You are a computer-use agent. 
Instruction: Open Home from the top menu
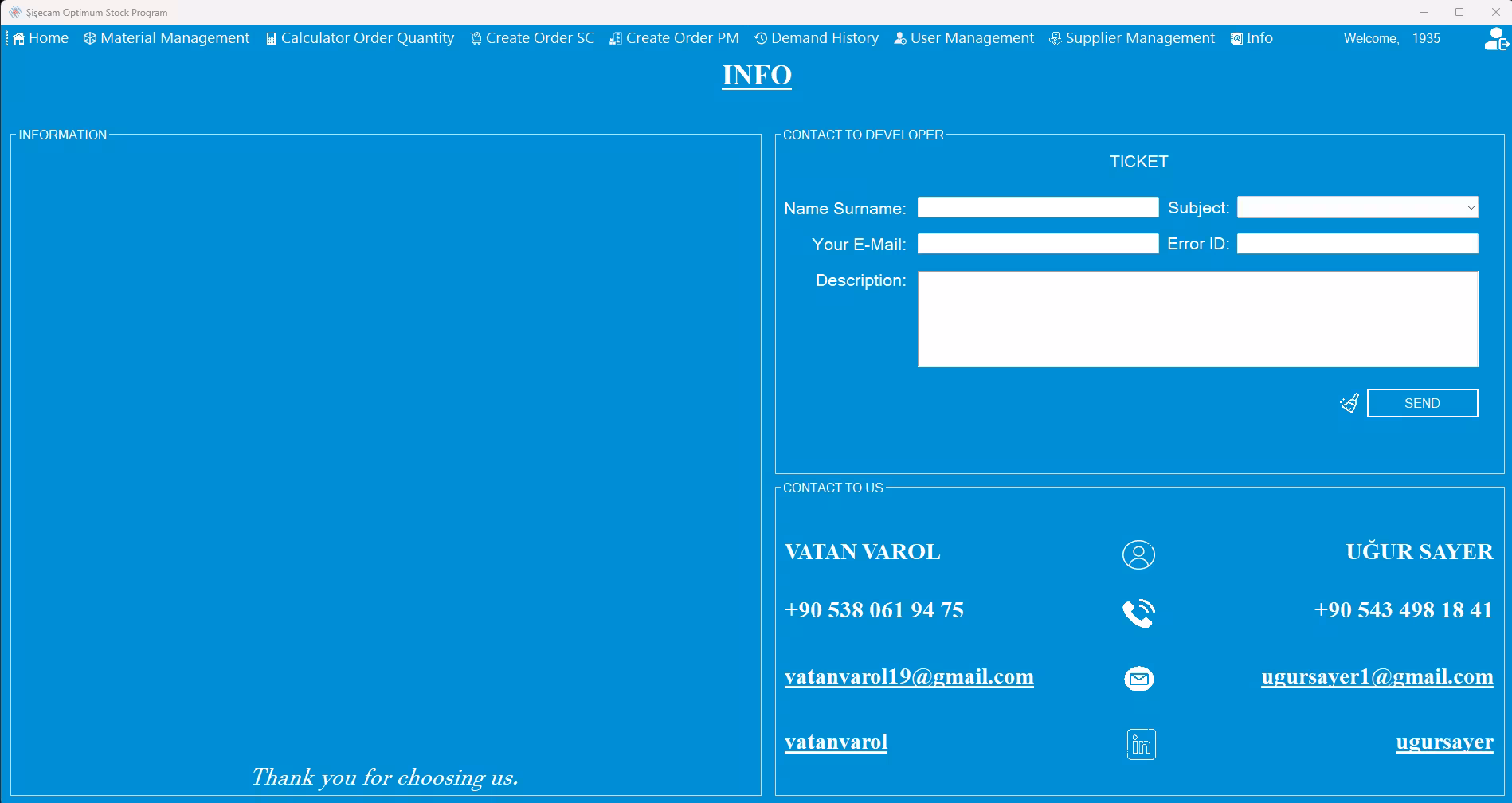(41, 38)
